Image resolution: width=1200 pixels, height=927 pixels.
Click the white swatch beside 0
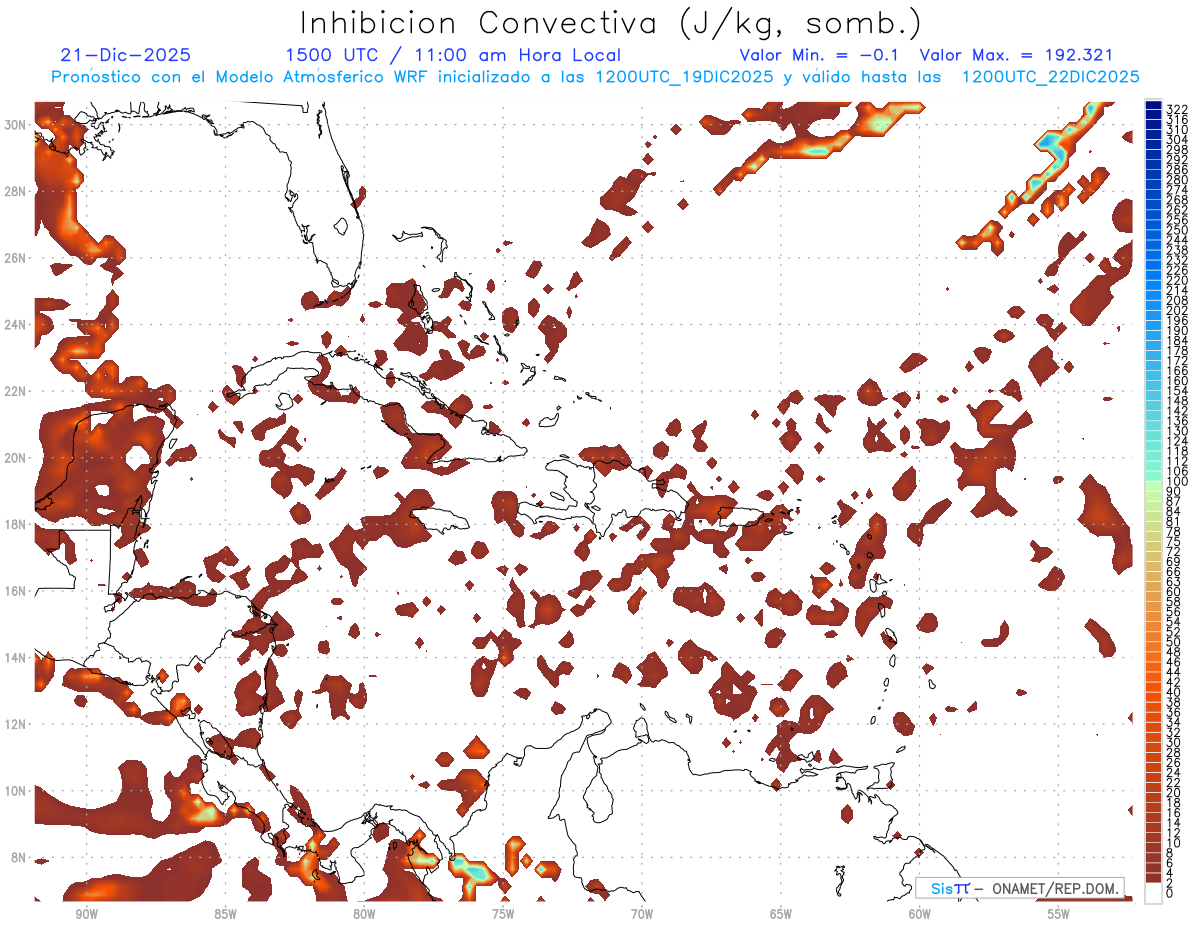(x=1153, y=892)
